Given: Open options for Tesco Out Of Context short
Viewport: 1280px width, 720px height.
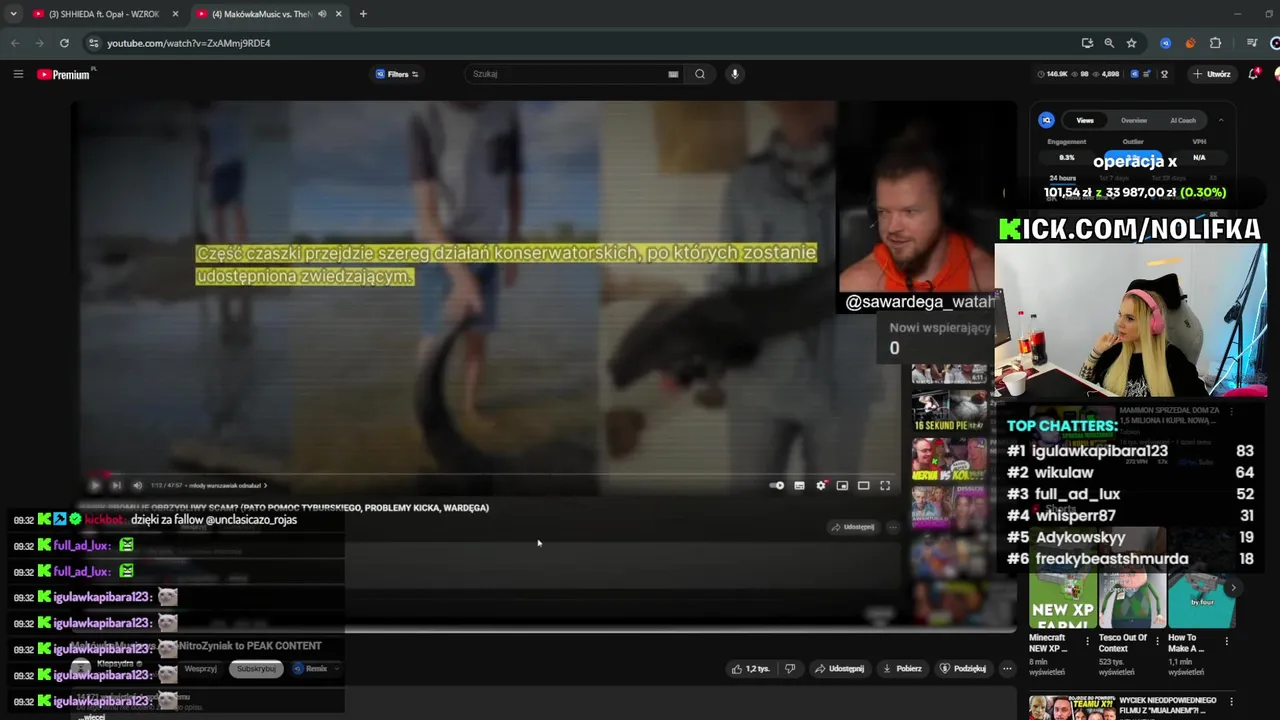Looking at the screenshot, I should coord(1157,641).
